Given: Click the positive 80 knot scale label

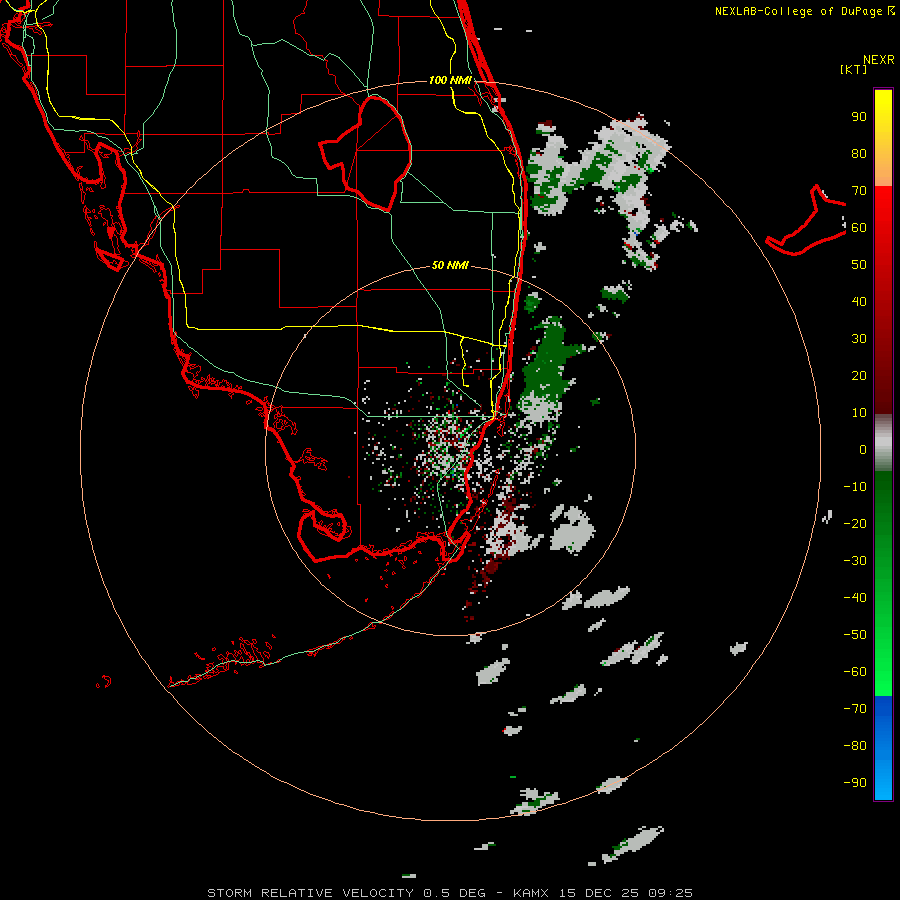Looking at the screenshot, I should [x=859, y=153].
